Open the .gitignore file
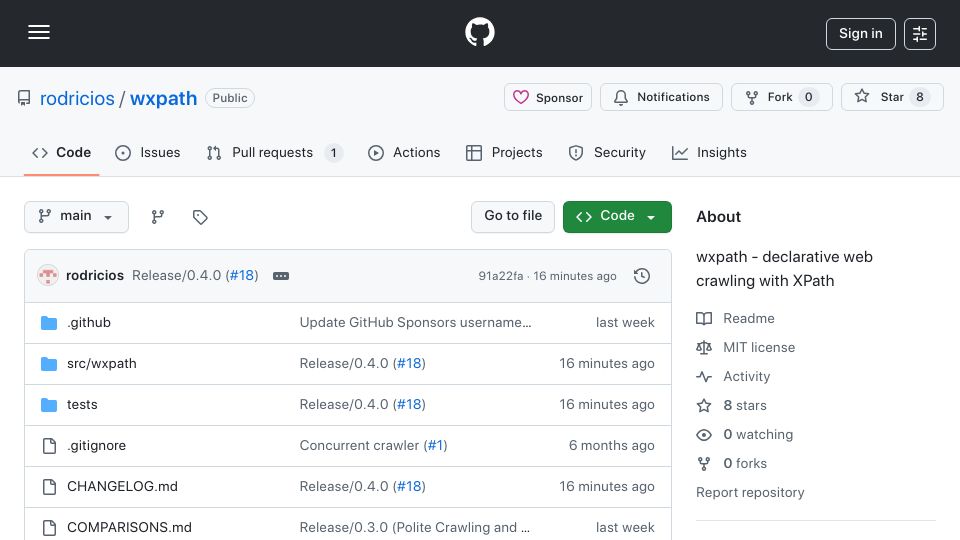The width and height of the screenshot is (960, 540). (x=96, y=446)
